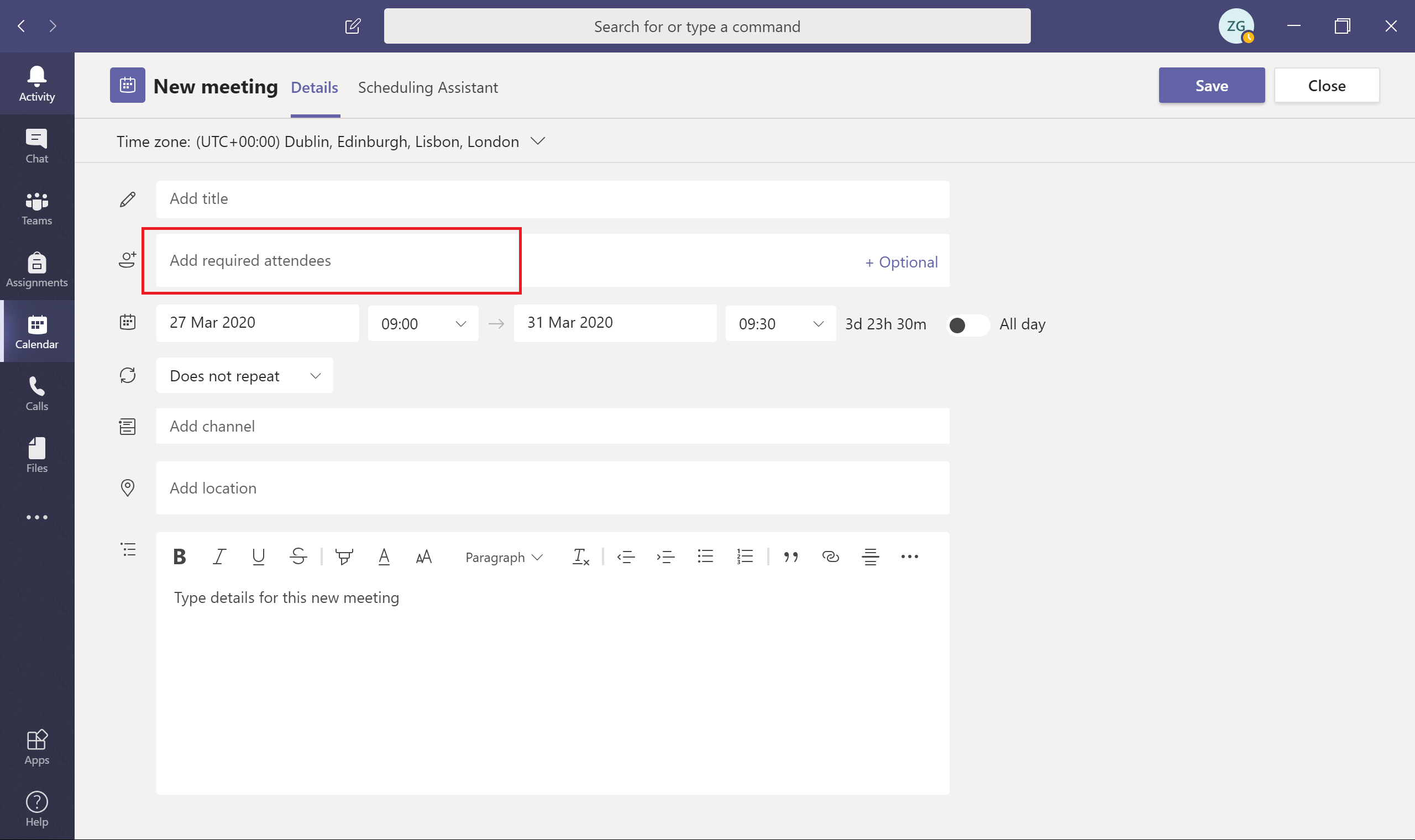Screen dimensions: 1415x840
Task: Open the font size tool
Action: (x=423, y=557)
